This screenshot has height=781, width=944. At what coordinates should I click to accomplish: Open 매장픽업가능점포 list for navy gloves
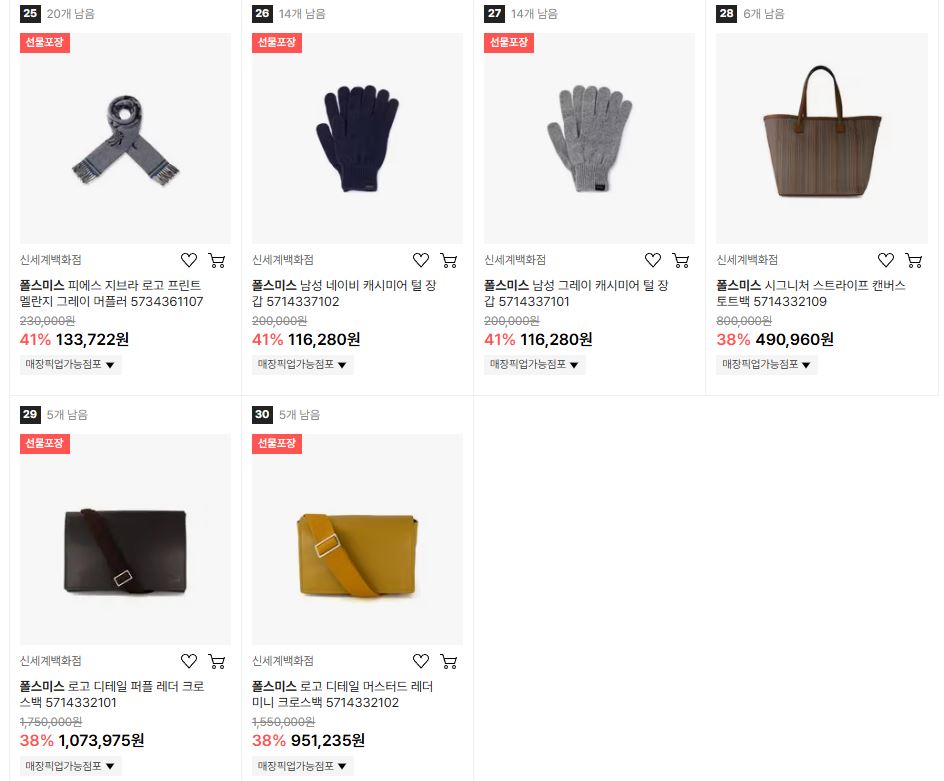pos(302,364)
